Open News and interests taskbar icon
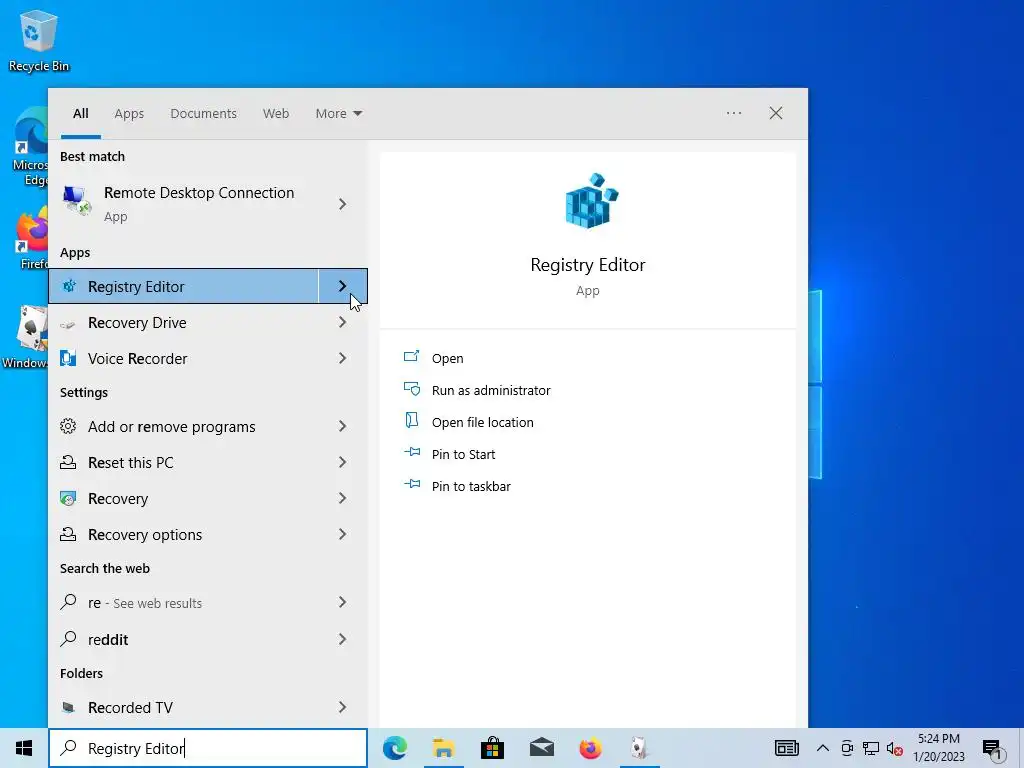 (x=786, y=748)
